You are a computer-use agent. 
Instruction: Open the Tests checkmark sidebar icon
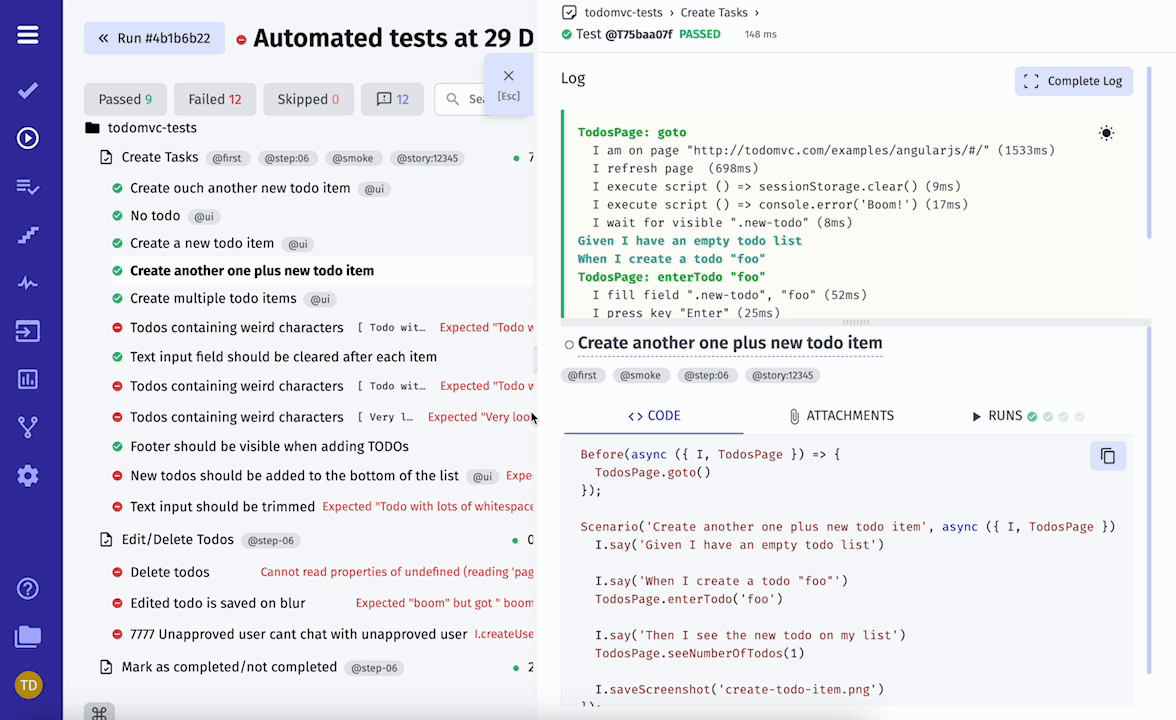point(28,91)
